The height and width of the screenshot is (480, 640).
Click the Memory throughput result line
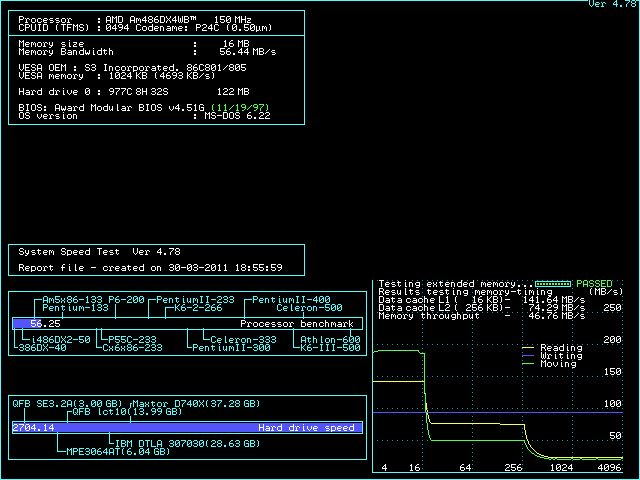pyautogui.click(x=480, y=315)
